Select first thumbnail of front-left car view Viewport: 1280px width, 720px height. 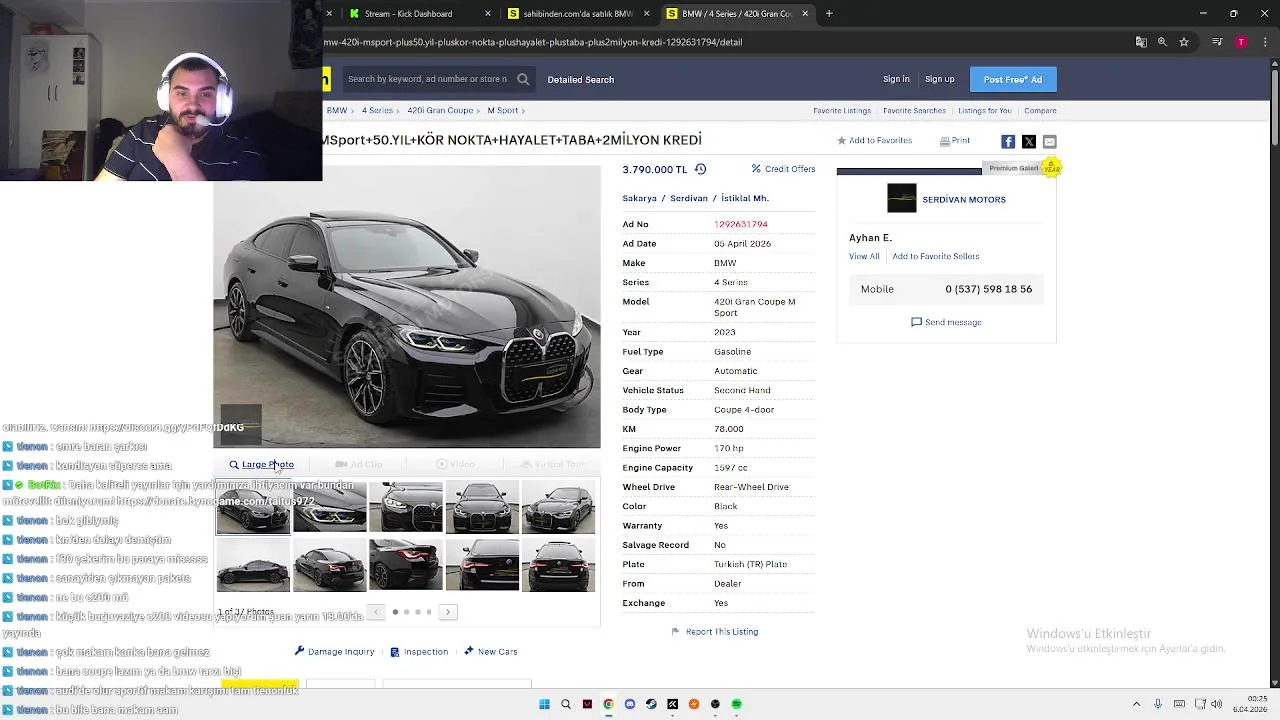pyautogui.click(x=253, y=507)
